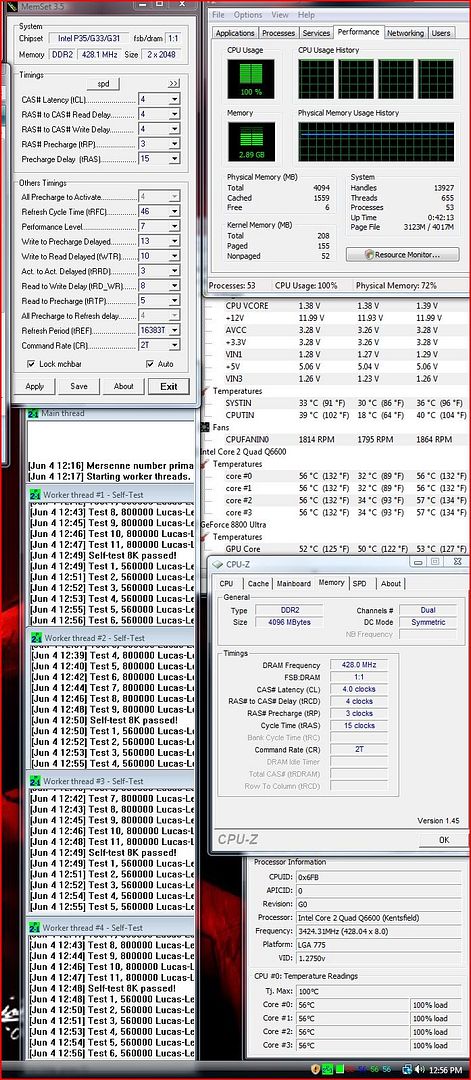The width and height of the screenshot is (471, 1080).
Task: Click the About button in MemSet
Action: [x=123, y=386]
